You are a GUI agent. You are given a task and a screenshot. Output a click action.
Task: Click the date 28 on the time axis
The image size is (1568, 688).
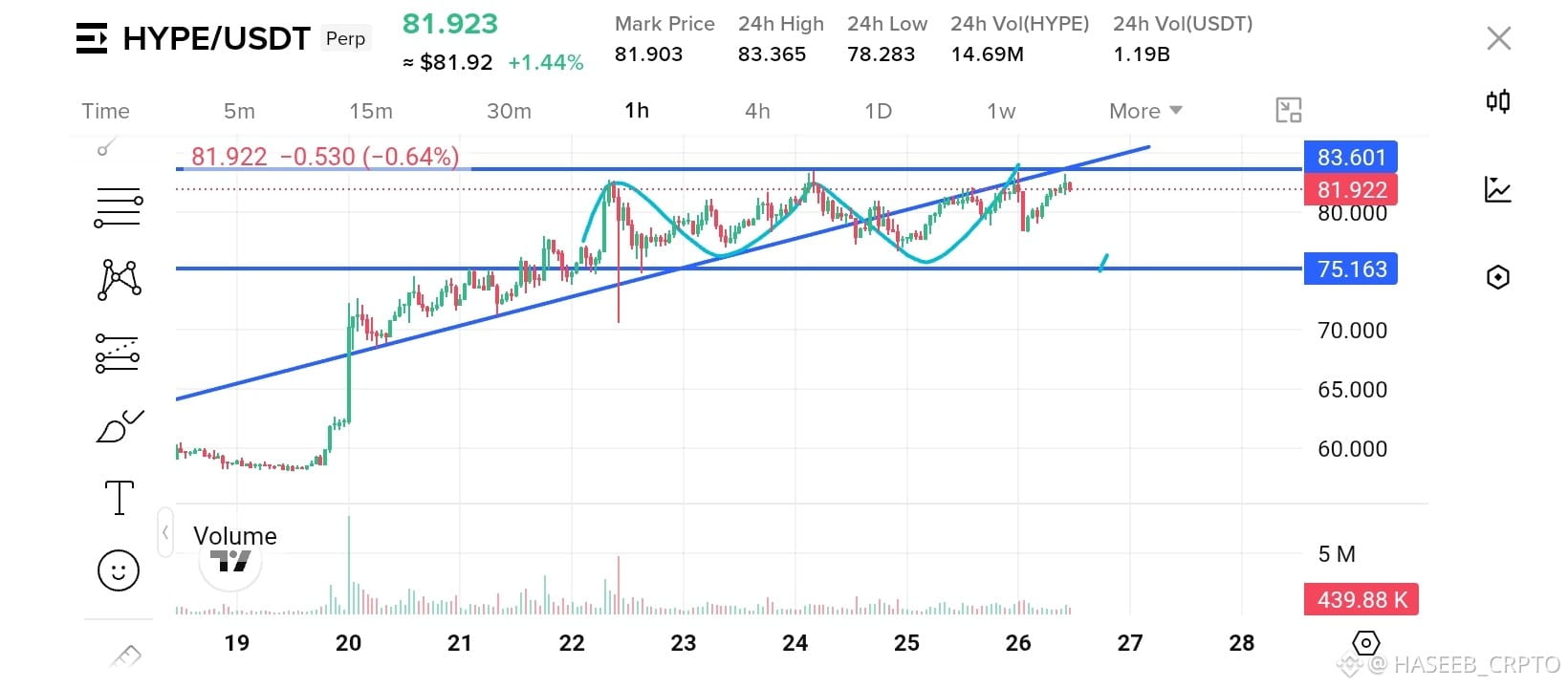[1242, 643]
